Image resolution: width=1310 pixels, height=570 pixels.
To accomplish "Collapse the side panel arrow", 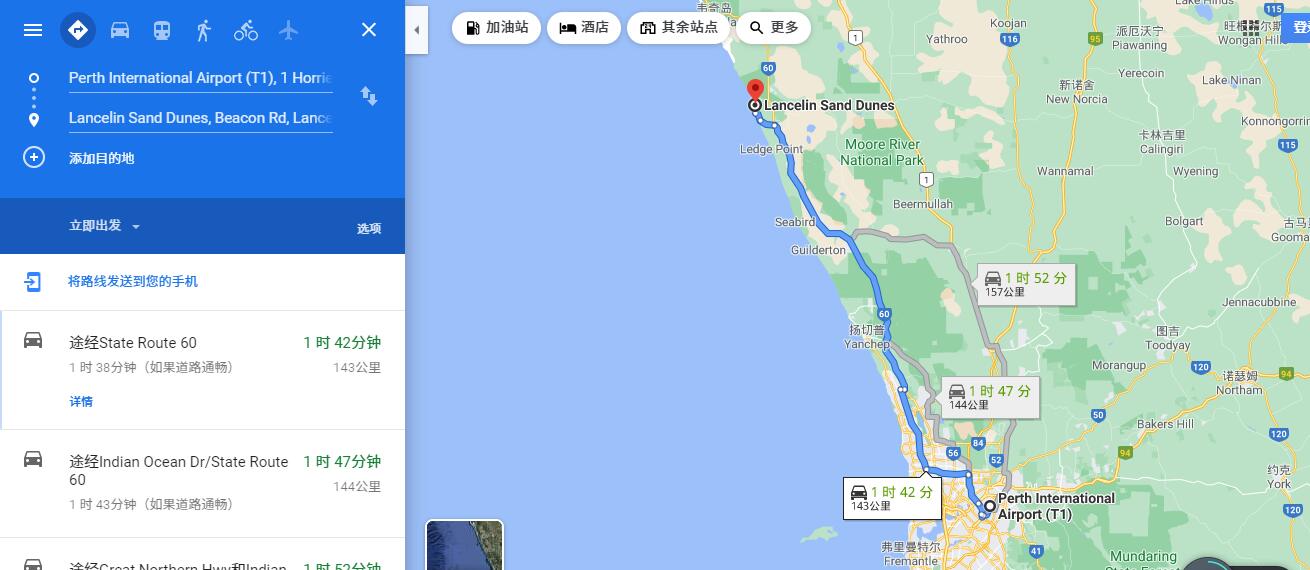I will point(416,30).
